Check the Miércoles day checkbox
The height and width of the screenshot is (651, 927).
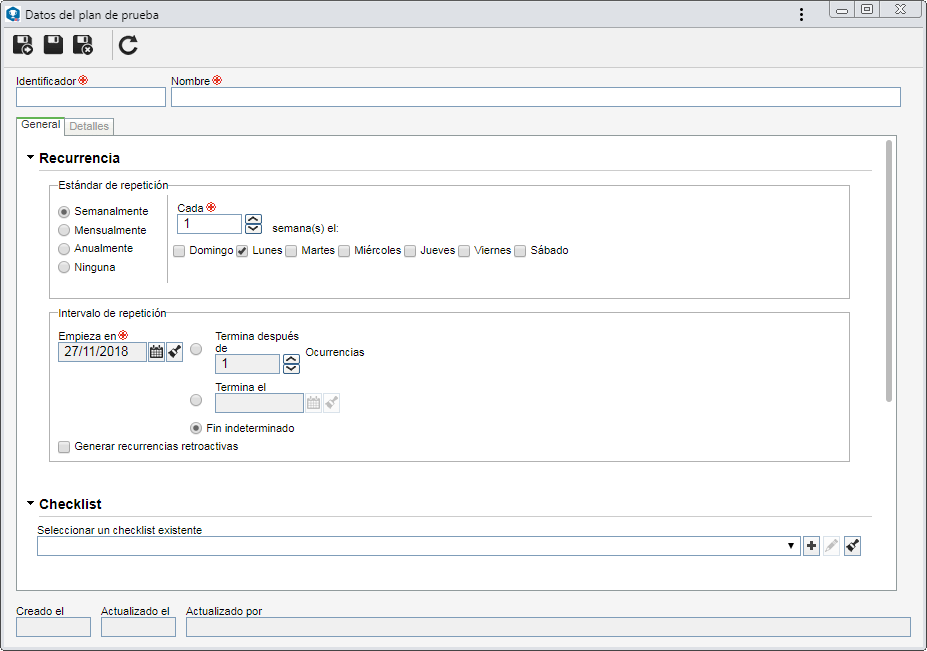click(x=344, y=251)
